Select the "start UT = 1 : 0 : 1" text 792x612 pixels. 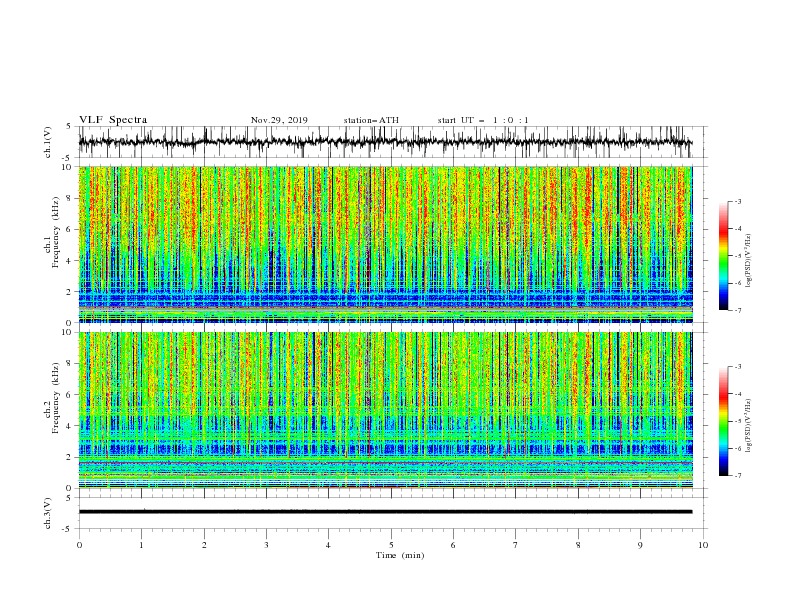[483, 120]
